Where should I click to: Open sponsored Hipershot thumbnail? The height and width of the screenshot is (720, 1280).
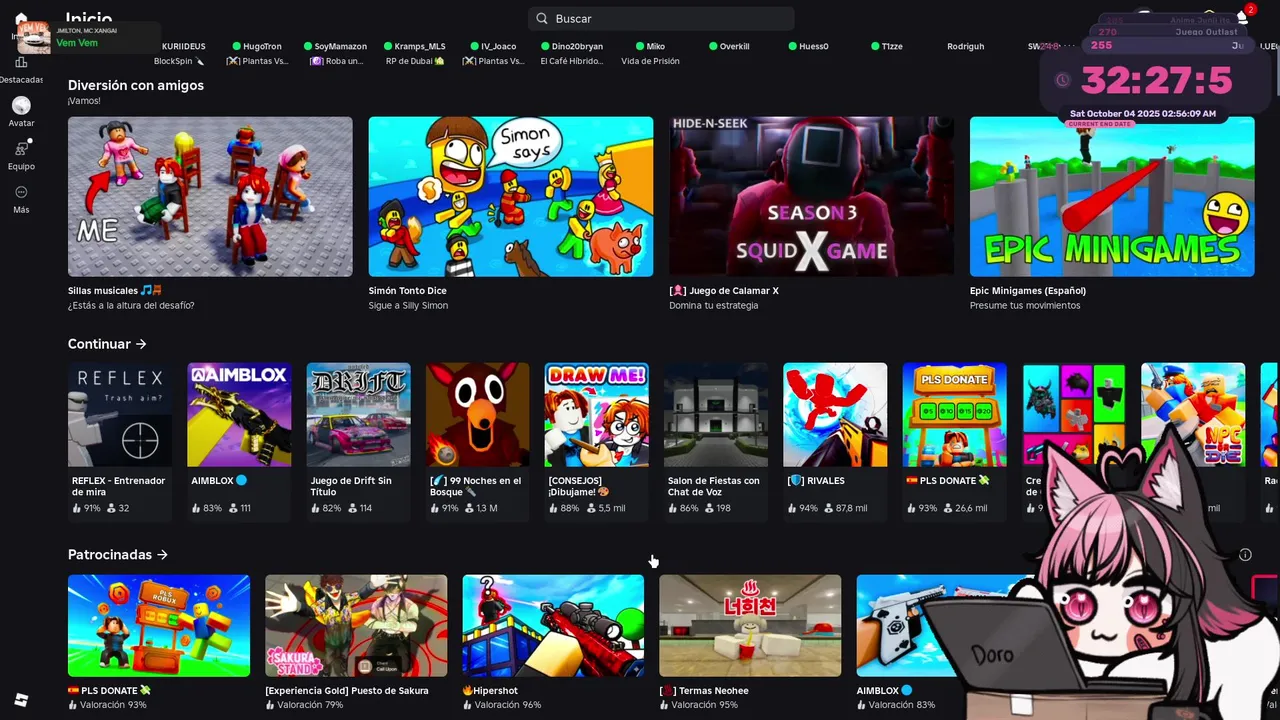553,625
